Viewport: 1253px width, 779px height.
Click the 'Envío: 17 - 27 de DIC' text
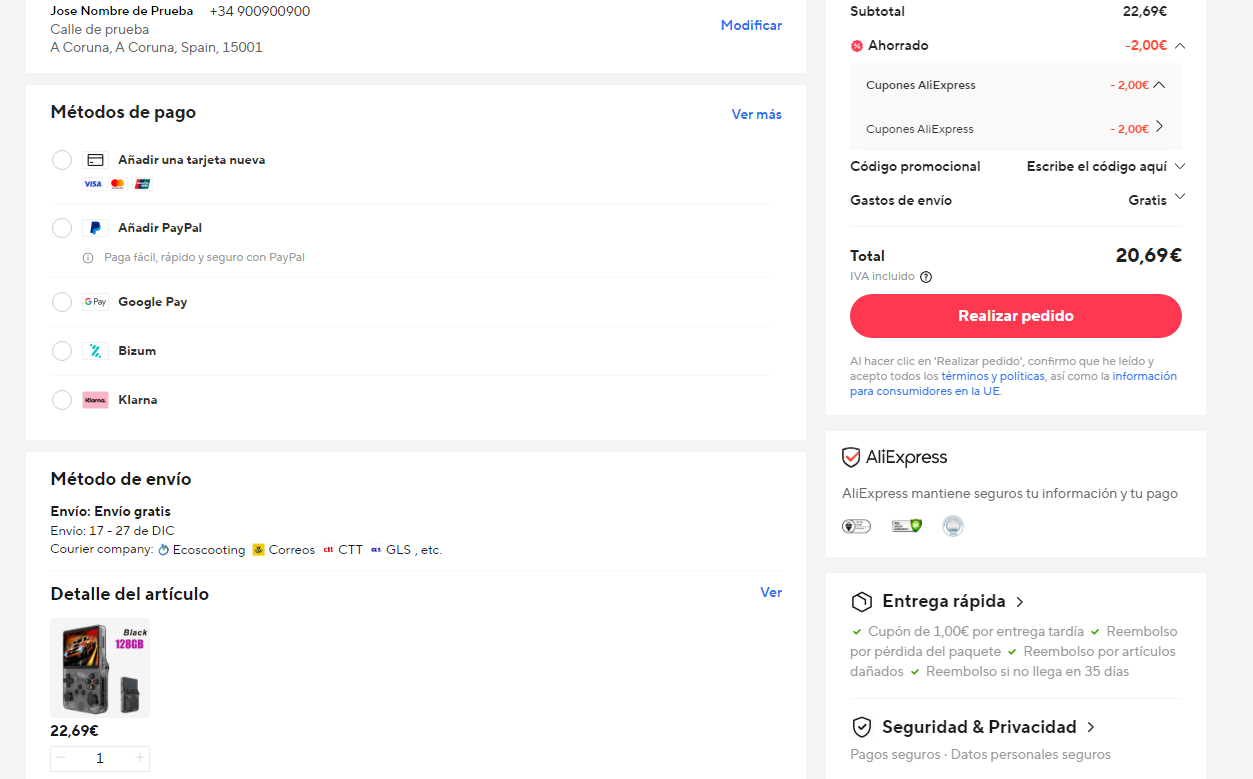click(112, 531)
